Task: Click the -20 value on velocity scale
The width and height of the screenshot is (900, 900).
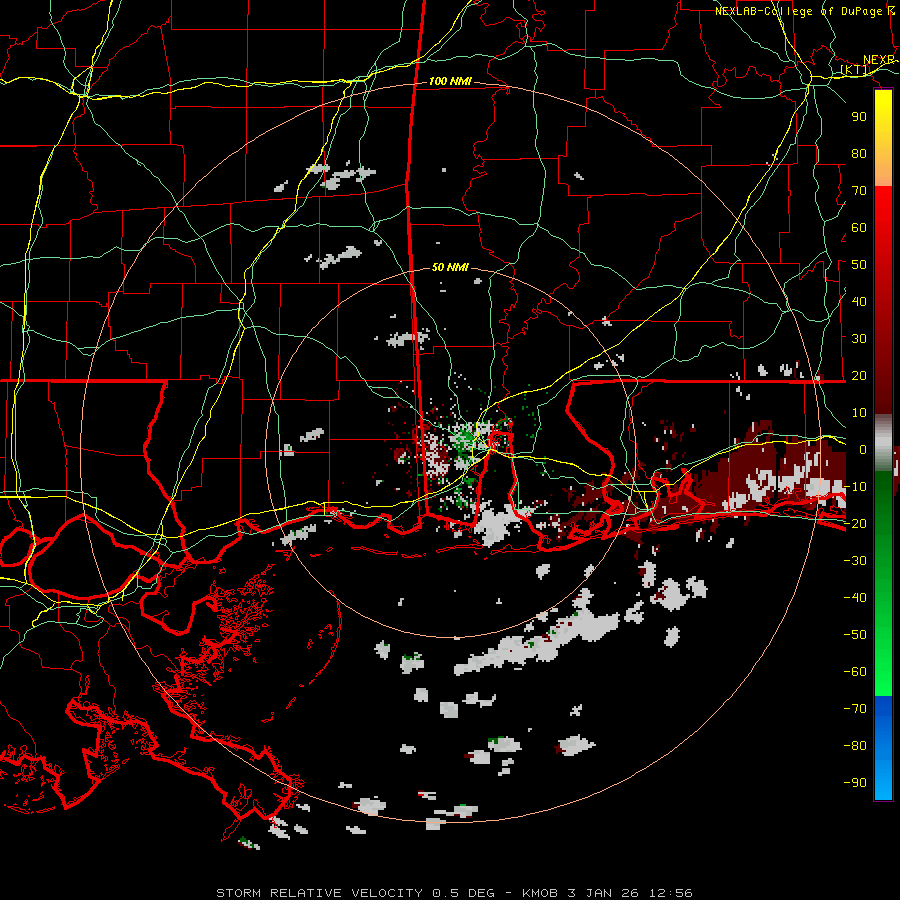Action: tap(855, 523)
